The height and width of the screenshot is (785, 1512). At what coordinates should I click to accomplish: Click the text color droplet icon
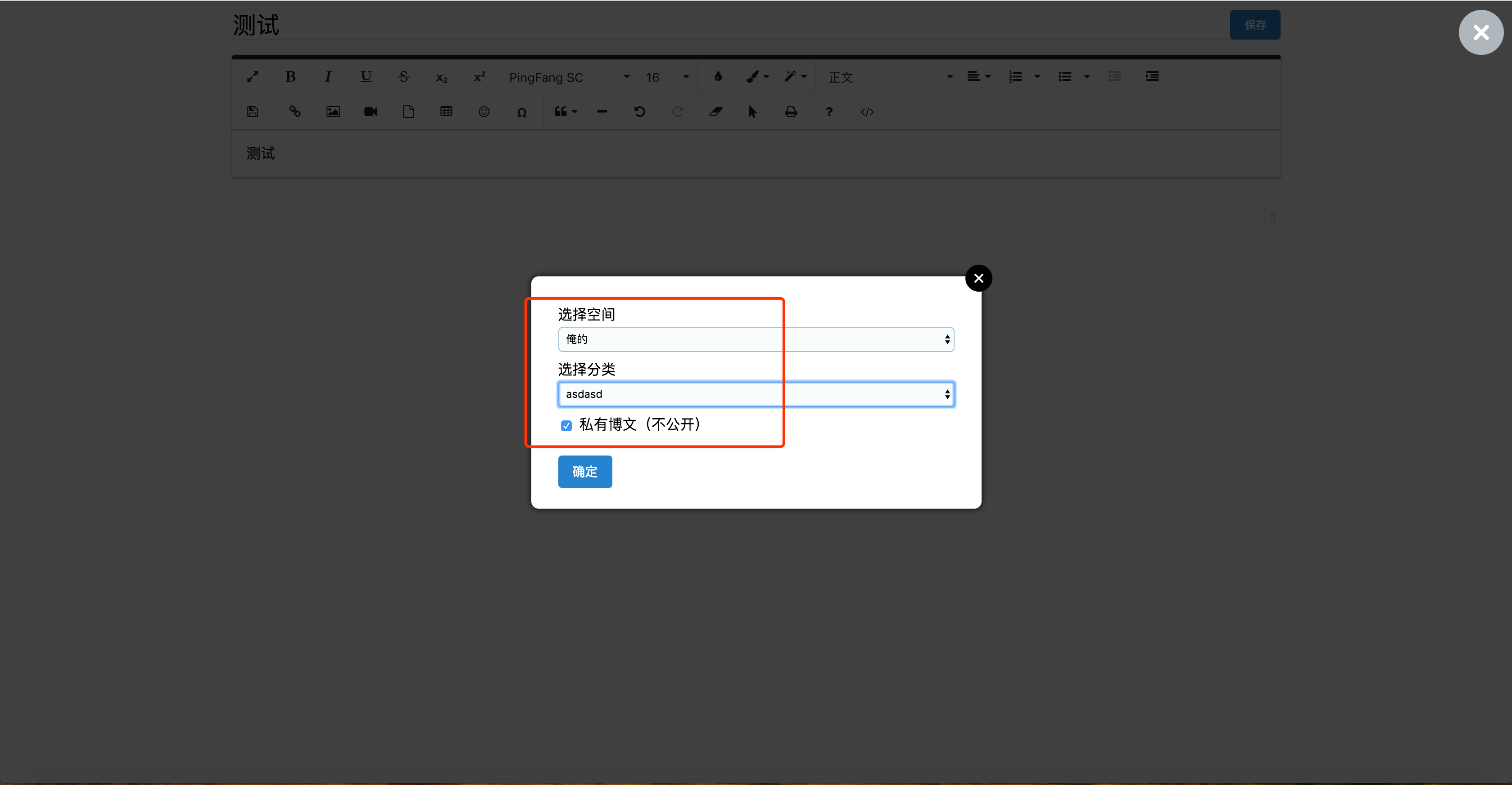coord(718,76)
